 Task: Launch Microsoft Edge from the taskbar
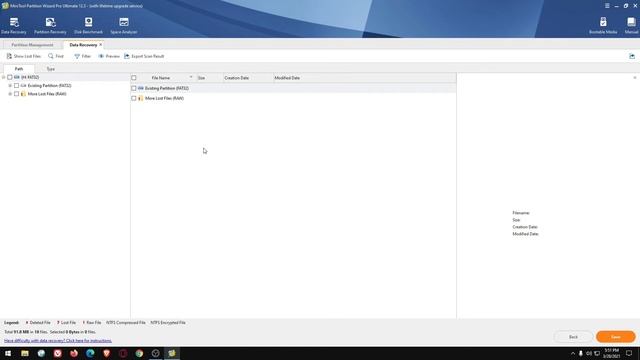pyautogui.click(x=90, y=353)
